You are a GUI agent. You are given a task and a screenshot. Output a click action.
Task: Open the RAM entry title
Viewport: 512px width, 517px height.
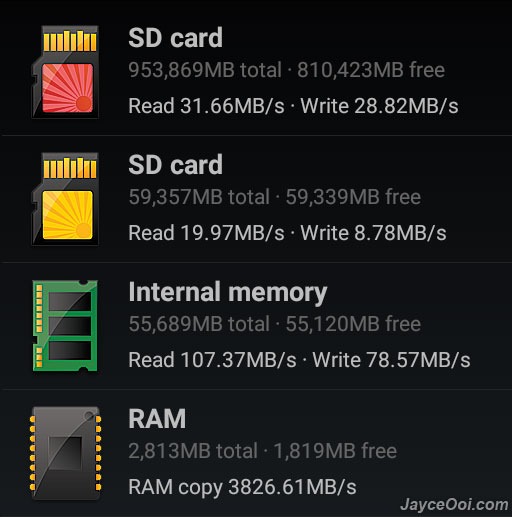(x=157, y=419)
